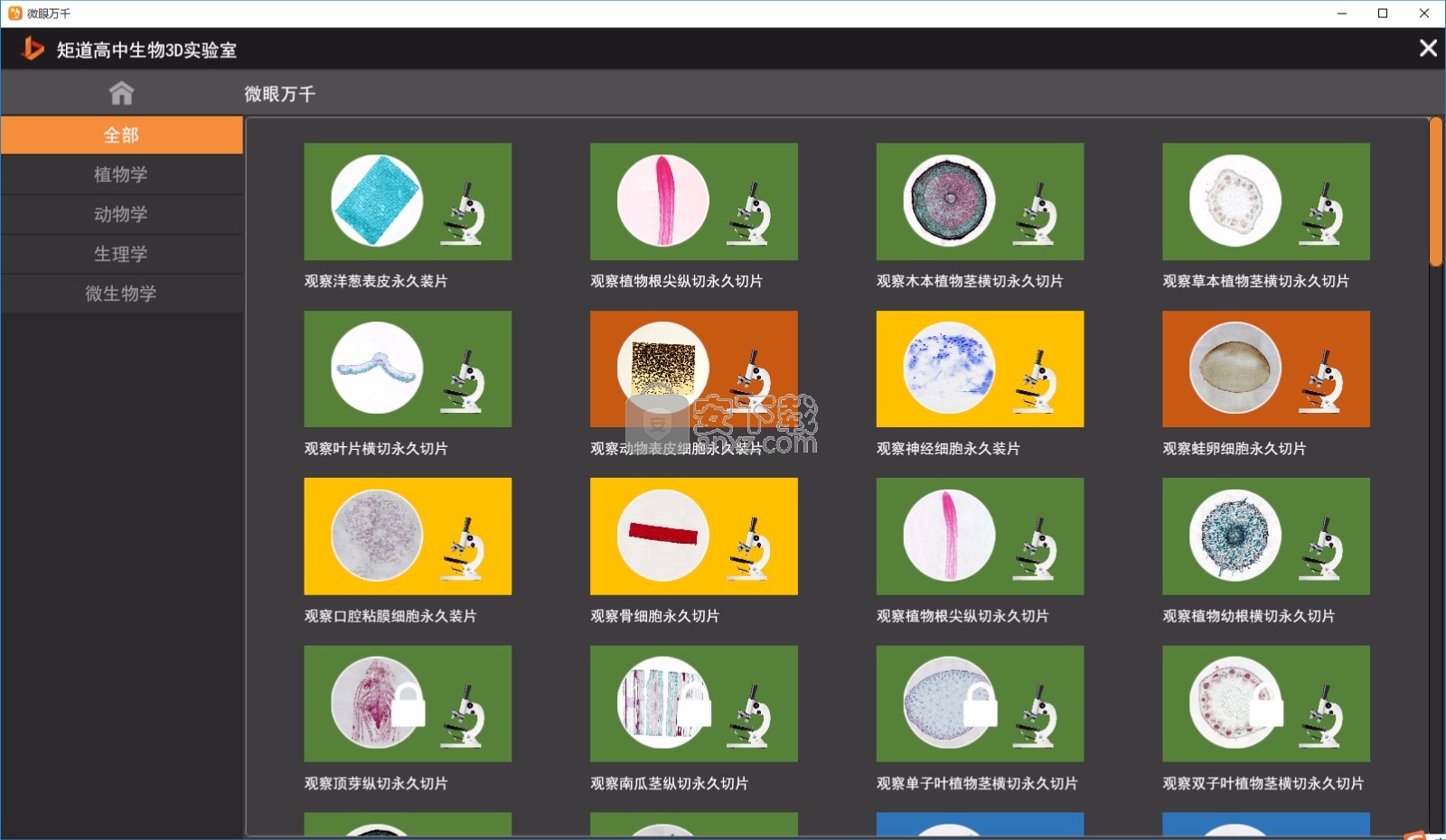1446x840 pixels.
Task: Open the frog egg cell sample circle
Action: click(x=1235, y=368)
